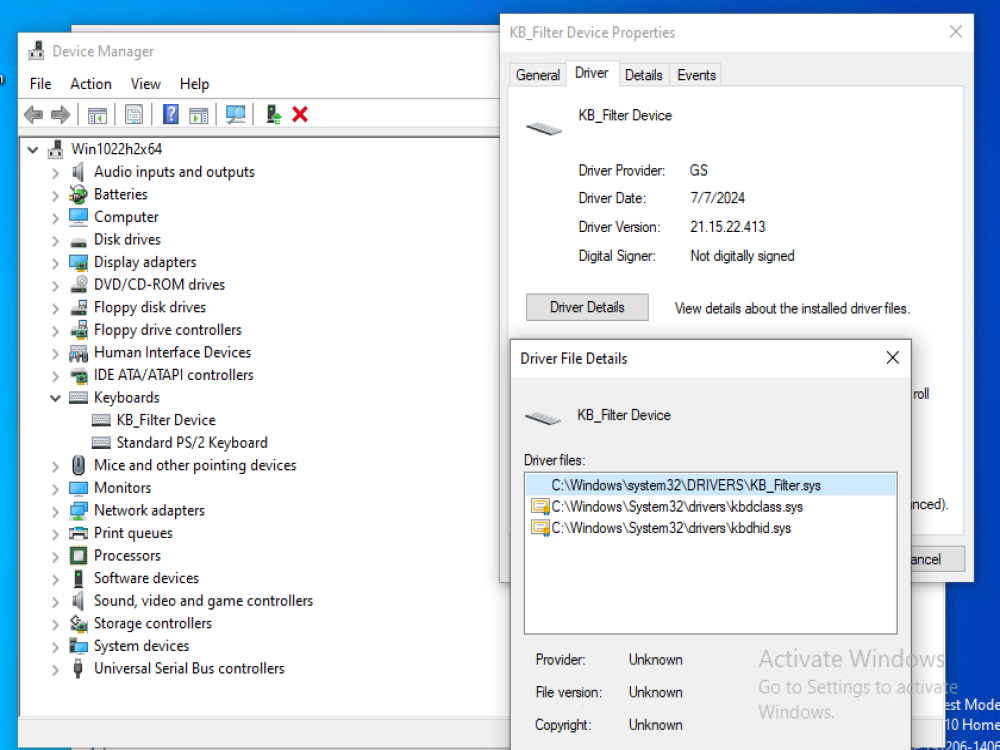Viewport: 1000px width, 750px height.
Task: Collapse the Win1022h2x64 root node
Action: (x=33, y=150)
